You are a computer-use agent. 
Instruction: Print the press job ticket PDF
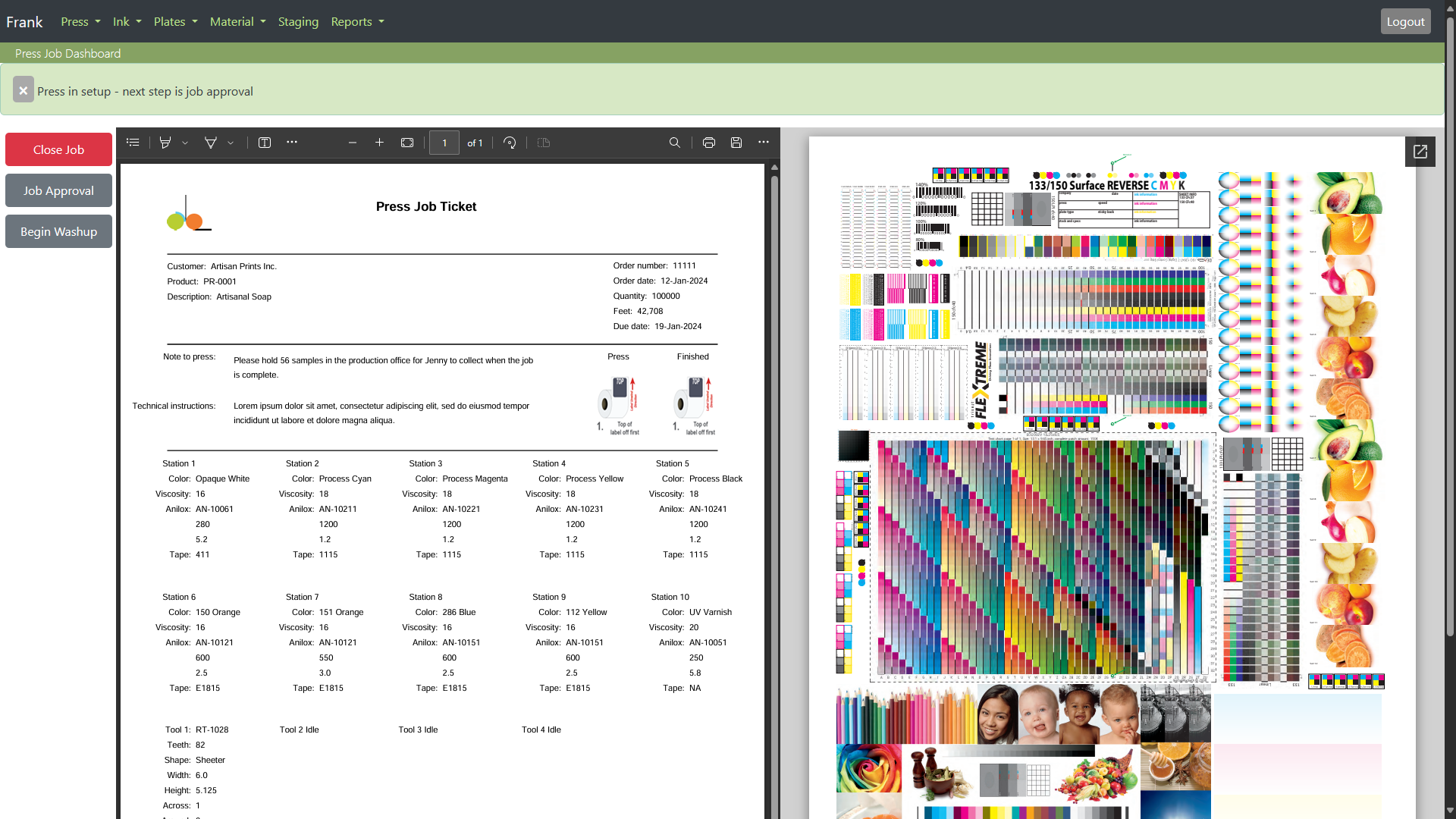pyautogui.click(x=709, y=143)
